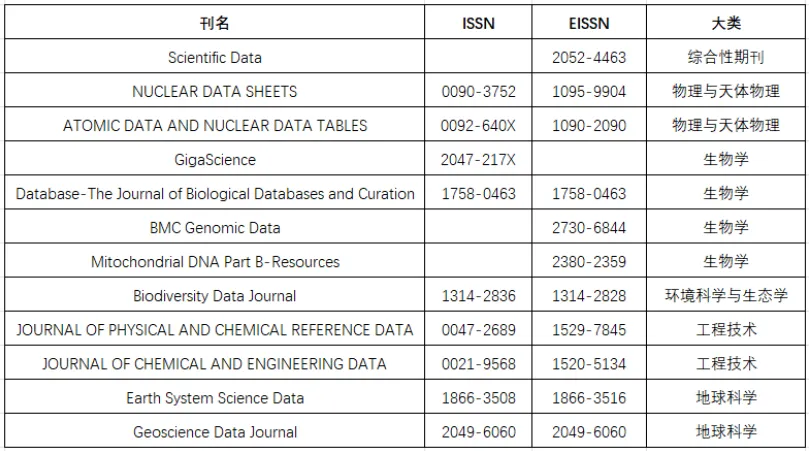Click EISSN 2730-6844 cell

tap(589, 227)
